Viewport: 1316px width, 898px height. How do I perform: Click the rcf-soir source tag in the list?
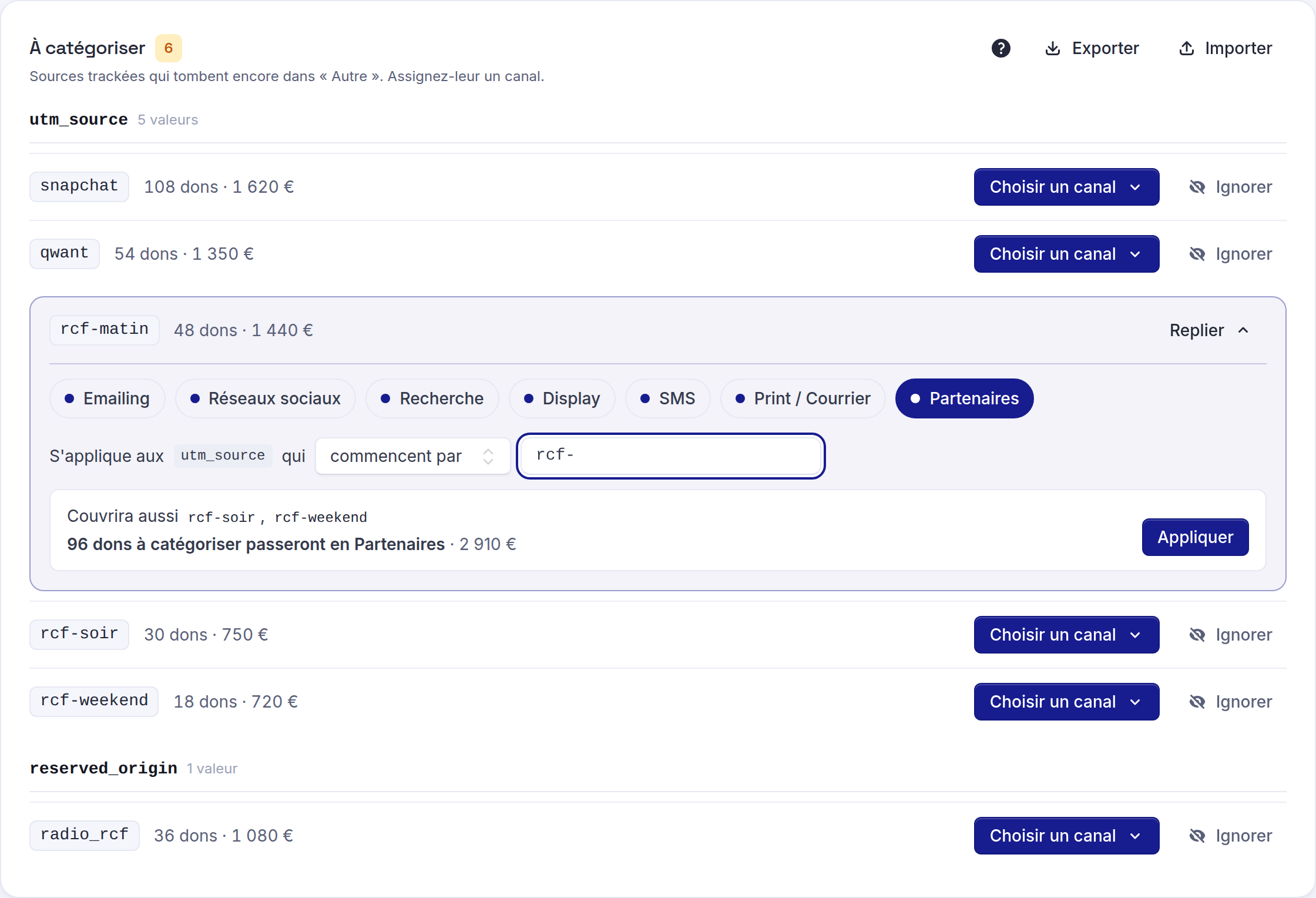[79, 634]
